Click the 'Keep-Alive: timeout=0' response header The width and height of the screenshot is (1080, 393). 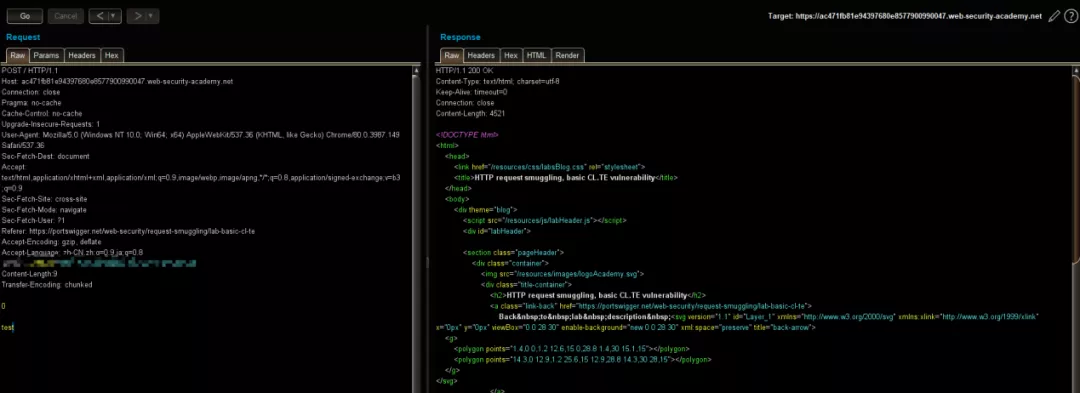click(472, 92)
